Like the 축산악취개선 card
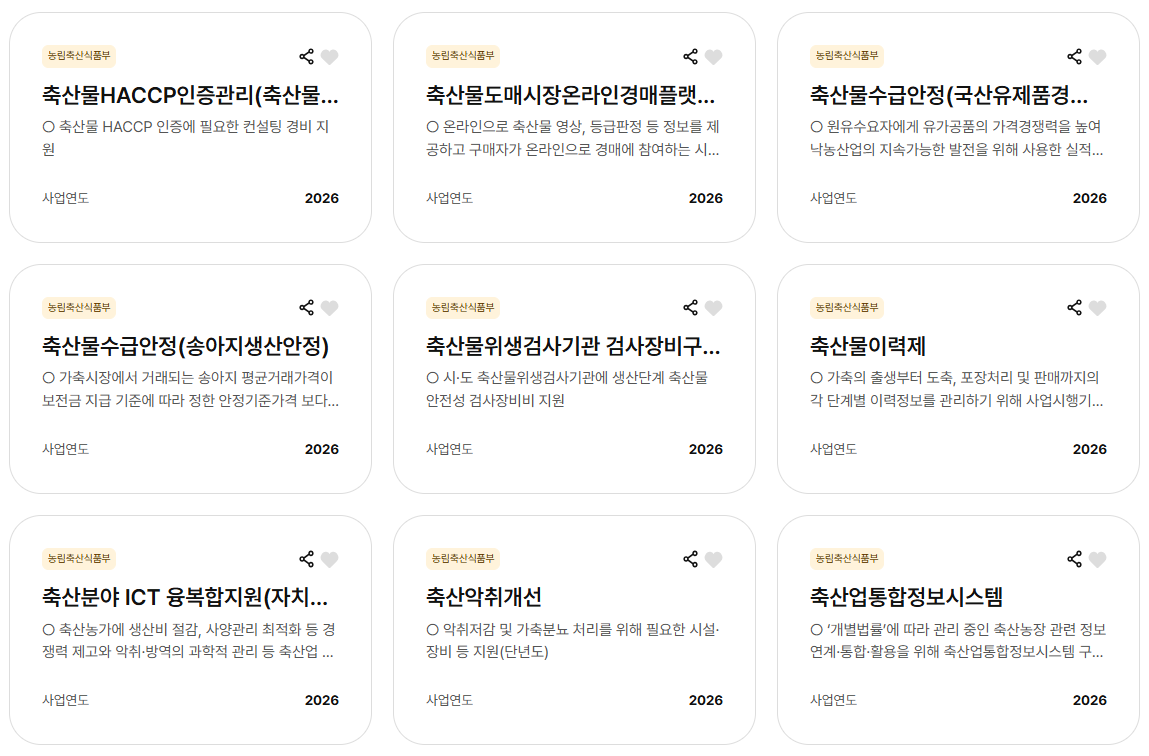The image size is (1149, 756). [714, 559]
